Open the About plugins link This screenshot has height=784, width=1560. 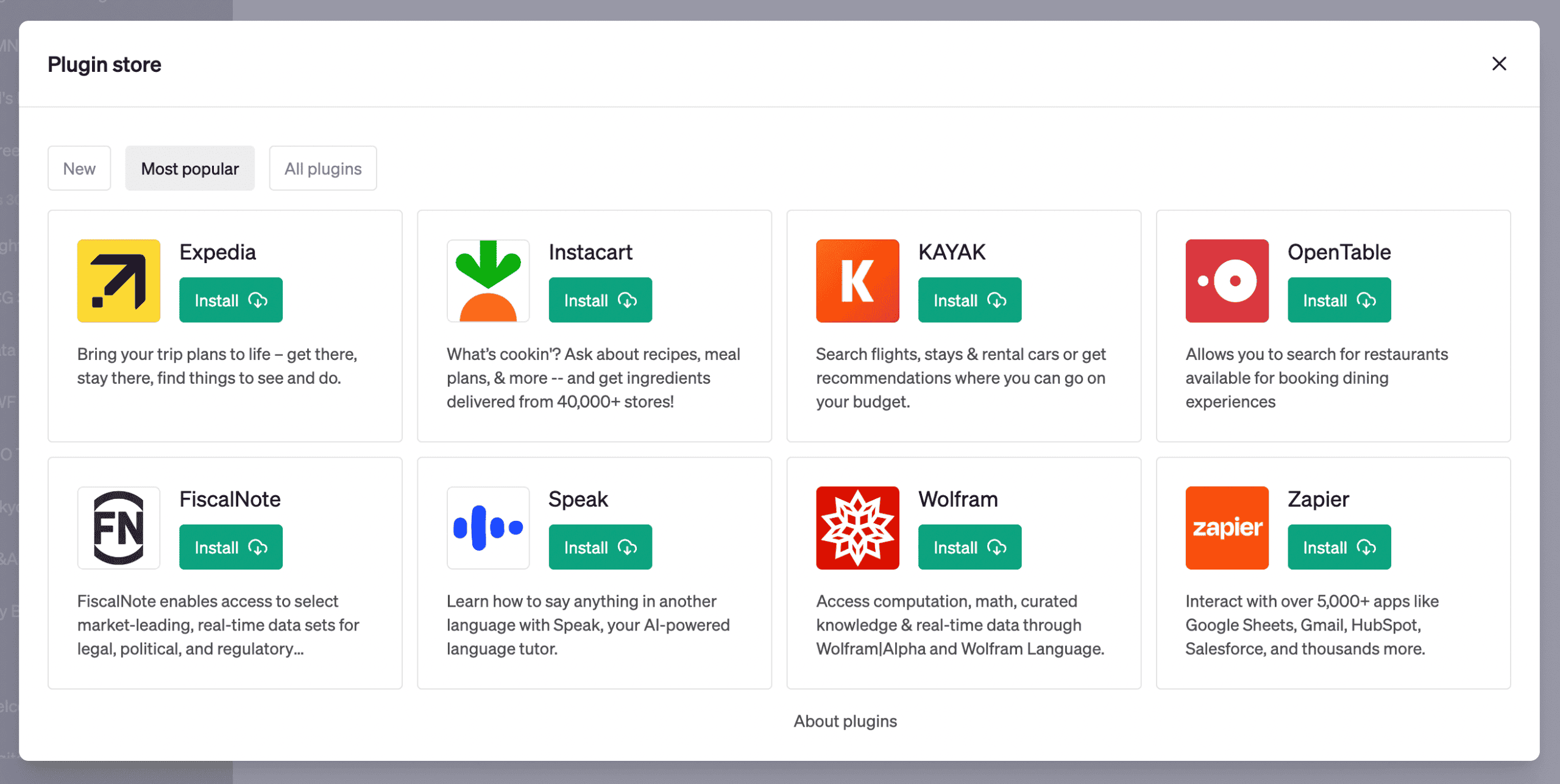point(845,721)
